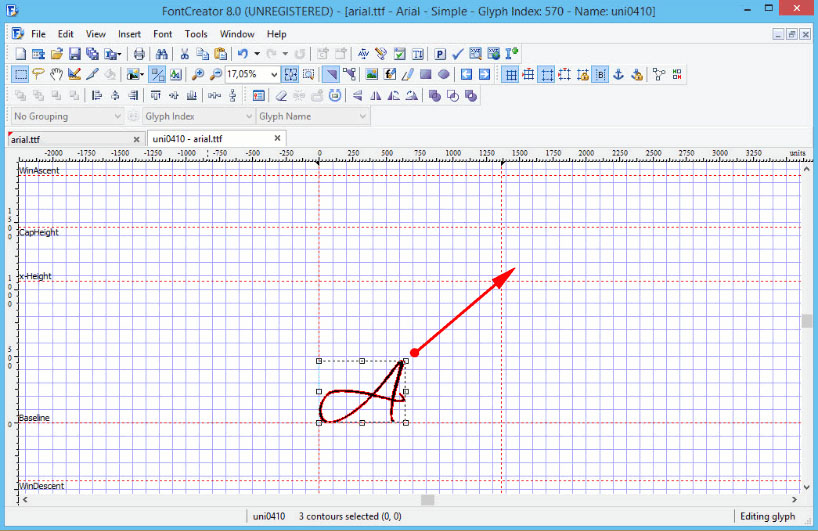
Task: Click the glyph's top-right selection handle
Action: [406, 361]
